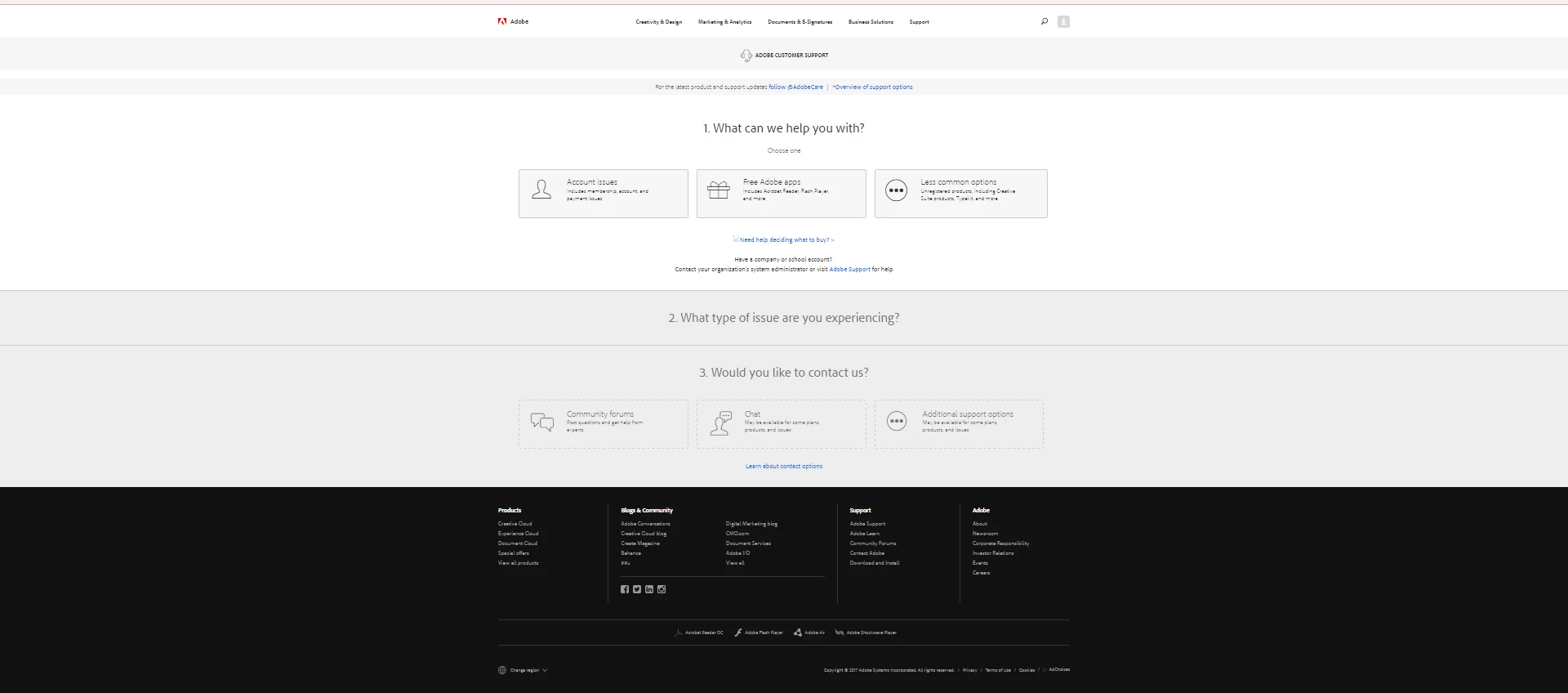Screen dimensions: 1568x693
Task: Open the Creativity & Design menu
Action: pos(658,22)
